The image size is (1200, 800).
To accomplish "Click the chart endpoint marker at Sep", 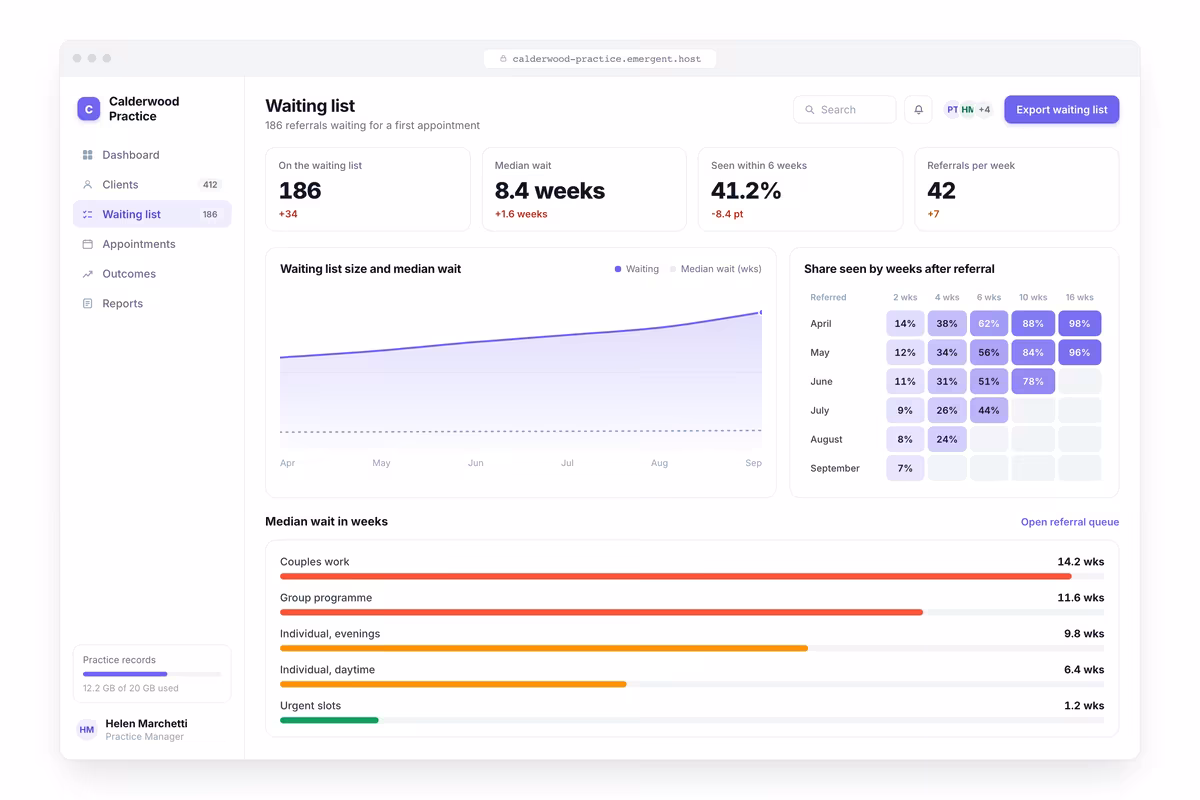I will [x=761, y=312].
